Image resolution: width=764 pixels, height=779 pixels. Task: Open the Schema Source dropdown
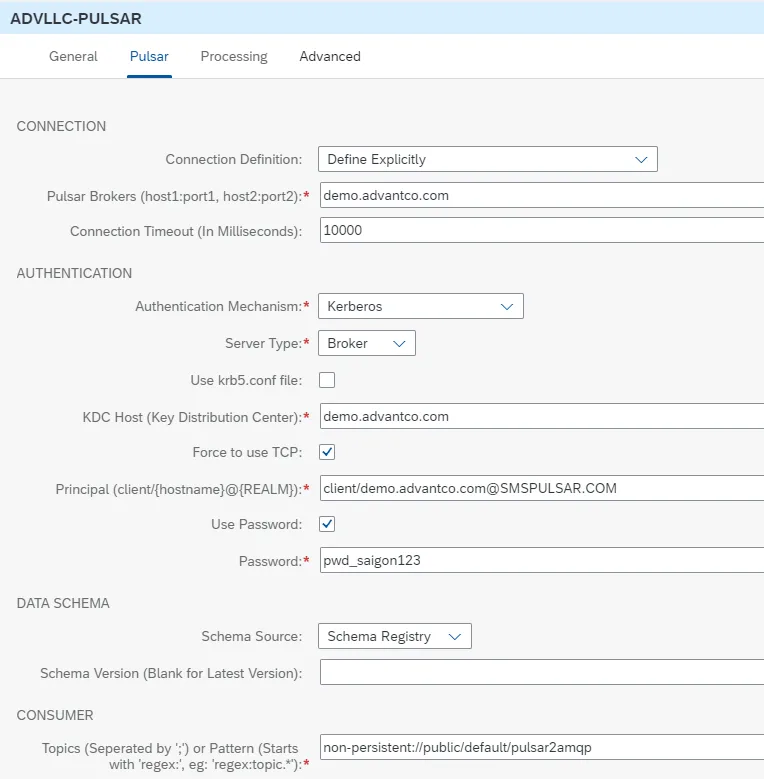tap(394, 636)
